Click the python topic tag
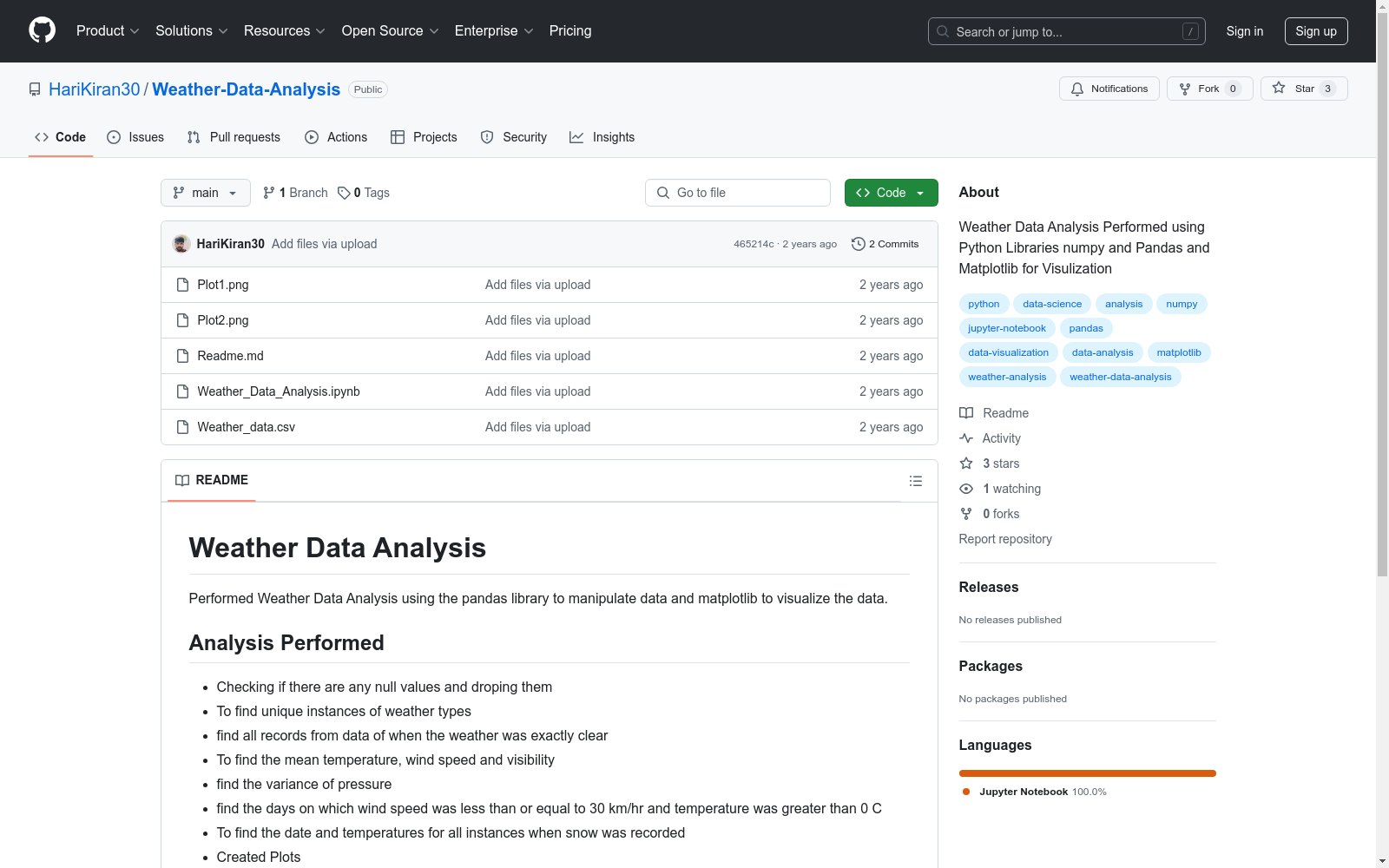The width and height of the screenshot is (1389, 868). point(984,304)
